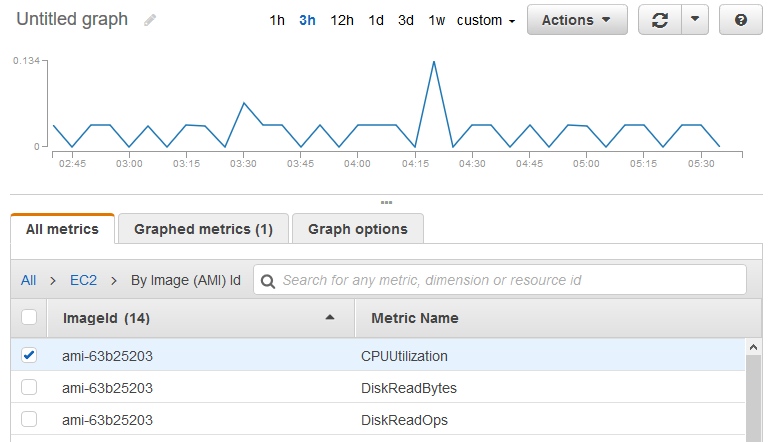Screen dimensions: 768x442
Task: Click the pencil icon to rename graph
Action: (150, 20)
